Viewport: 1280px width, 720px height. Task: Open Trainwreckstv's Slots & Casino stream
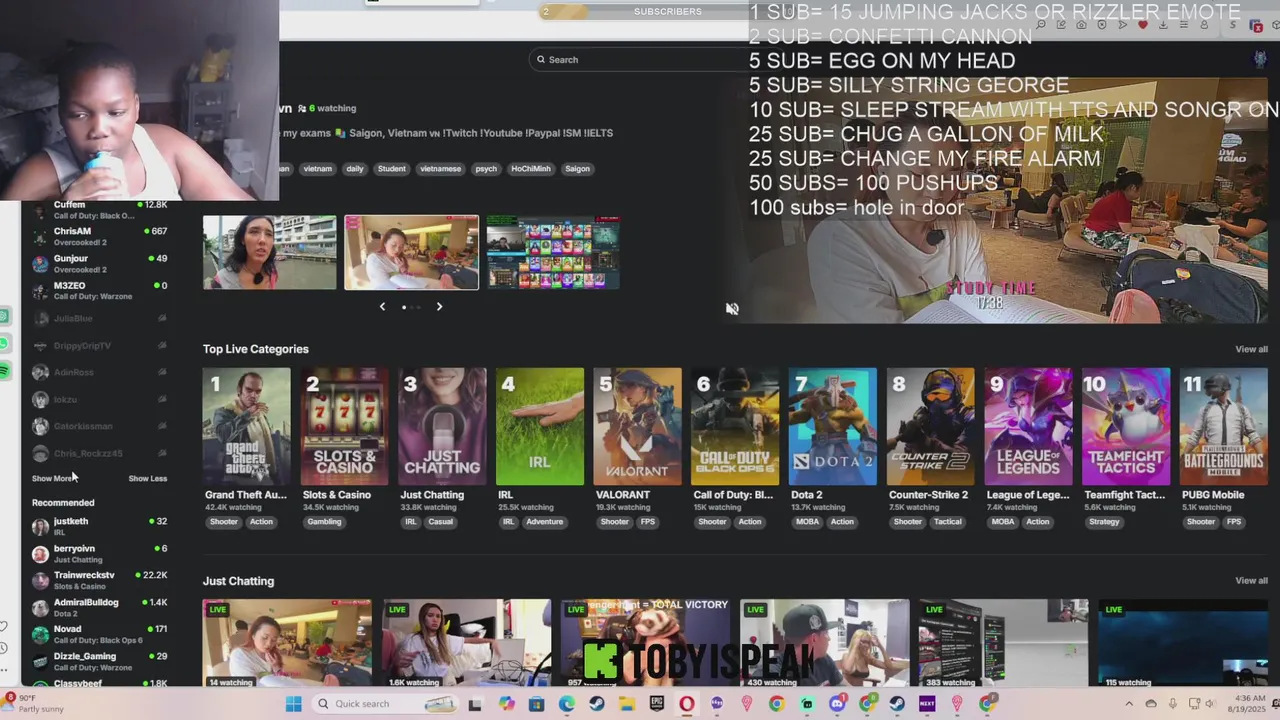coord(100,580)
